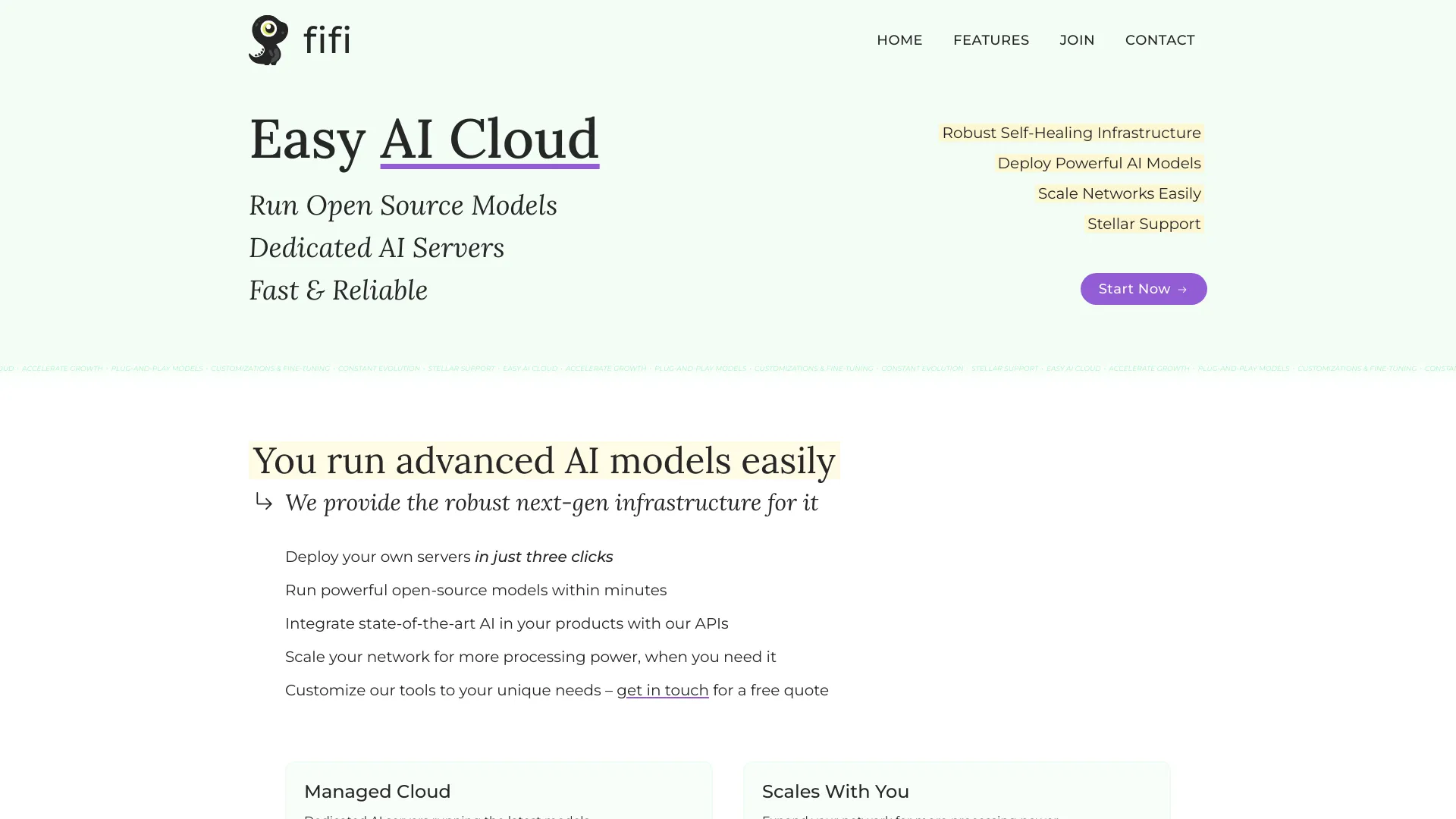This screenshot has width=1456, height=819.
Task: Click the Start Now button
Action: point(1143,289)
